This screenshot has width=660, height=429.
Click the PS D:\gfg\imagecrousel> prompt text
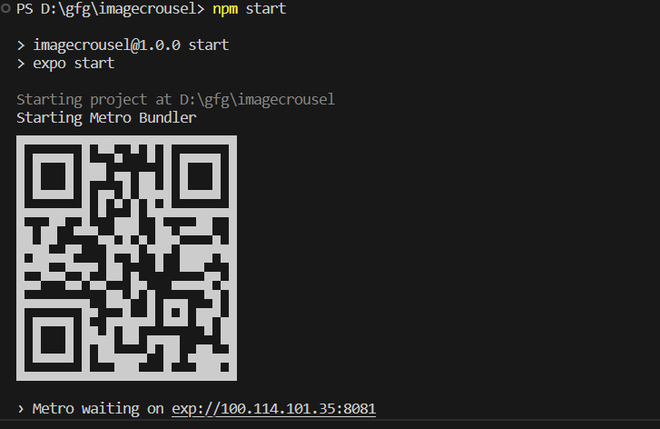point(110,9)
